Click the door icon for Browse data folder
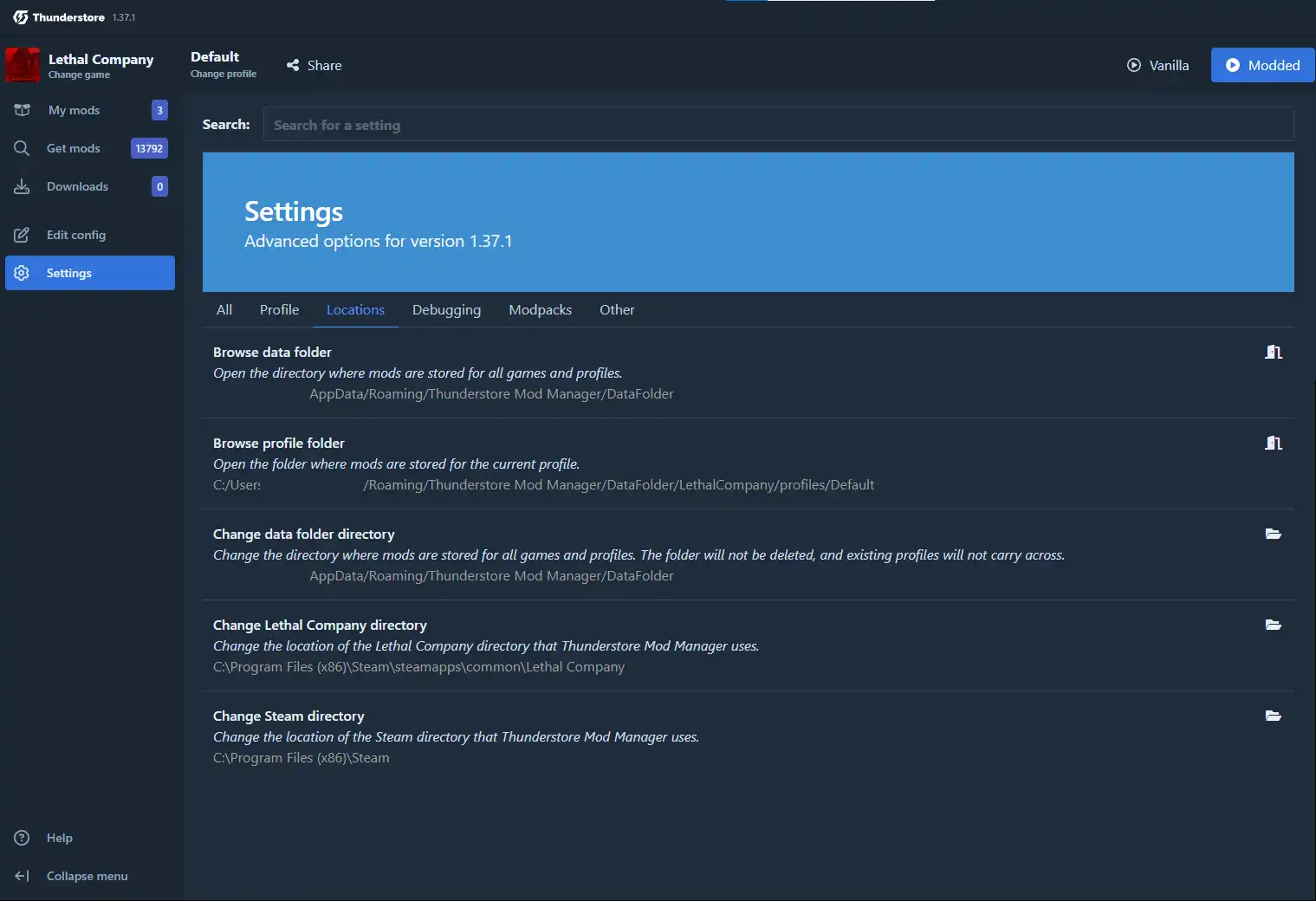The image size is (1316, 901). [x=1273, y=352]
